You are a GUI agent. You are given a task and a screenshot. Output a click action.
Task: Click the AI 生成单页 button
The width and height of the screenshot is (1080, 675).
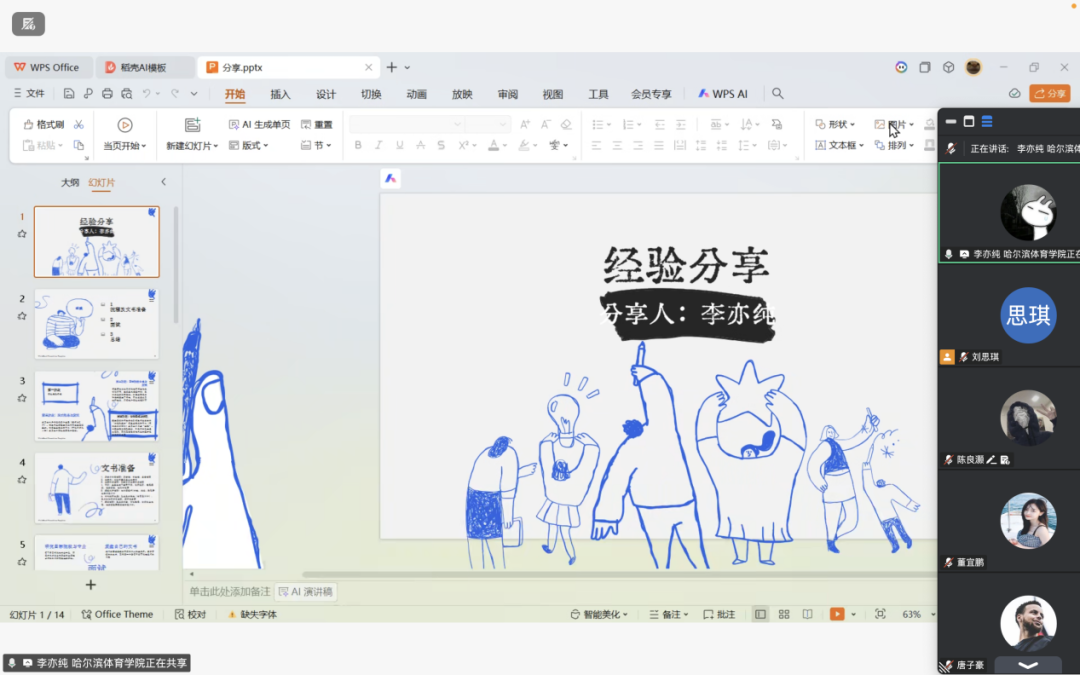[x=259, y=125]
